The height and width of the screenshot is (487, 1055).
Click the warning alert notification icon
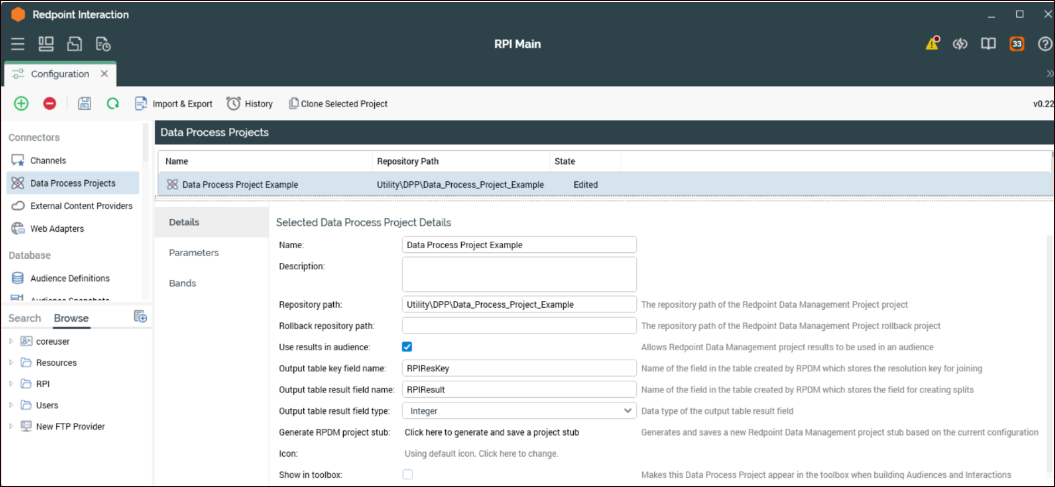[x=932, y=44]
